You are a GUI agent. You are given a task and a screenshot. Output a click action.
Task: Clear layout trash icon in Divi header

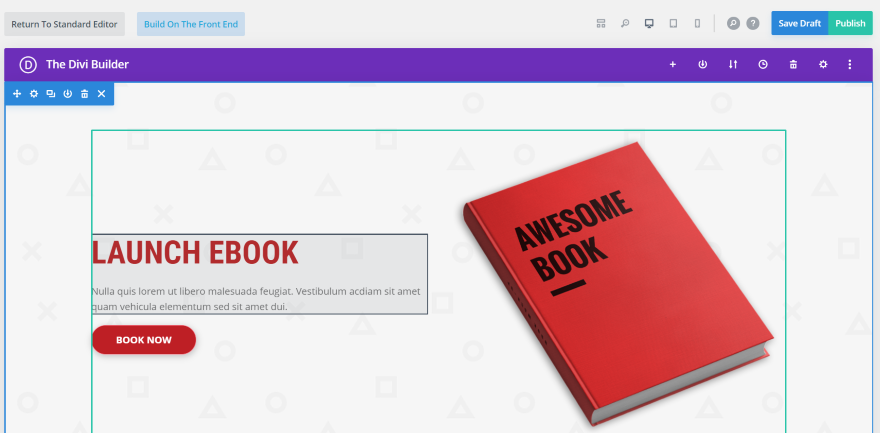pyautogui.click(x=793, y=65)
